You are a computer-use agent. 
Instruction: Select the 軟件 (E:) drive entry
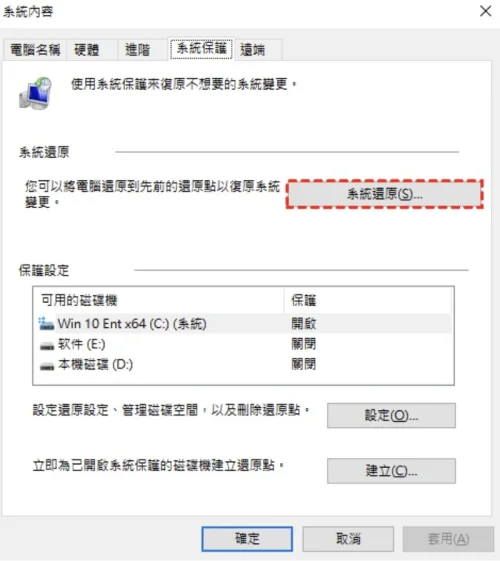244,344
